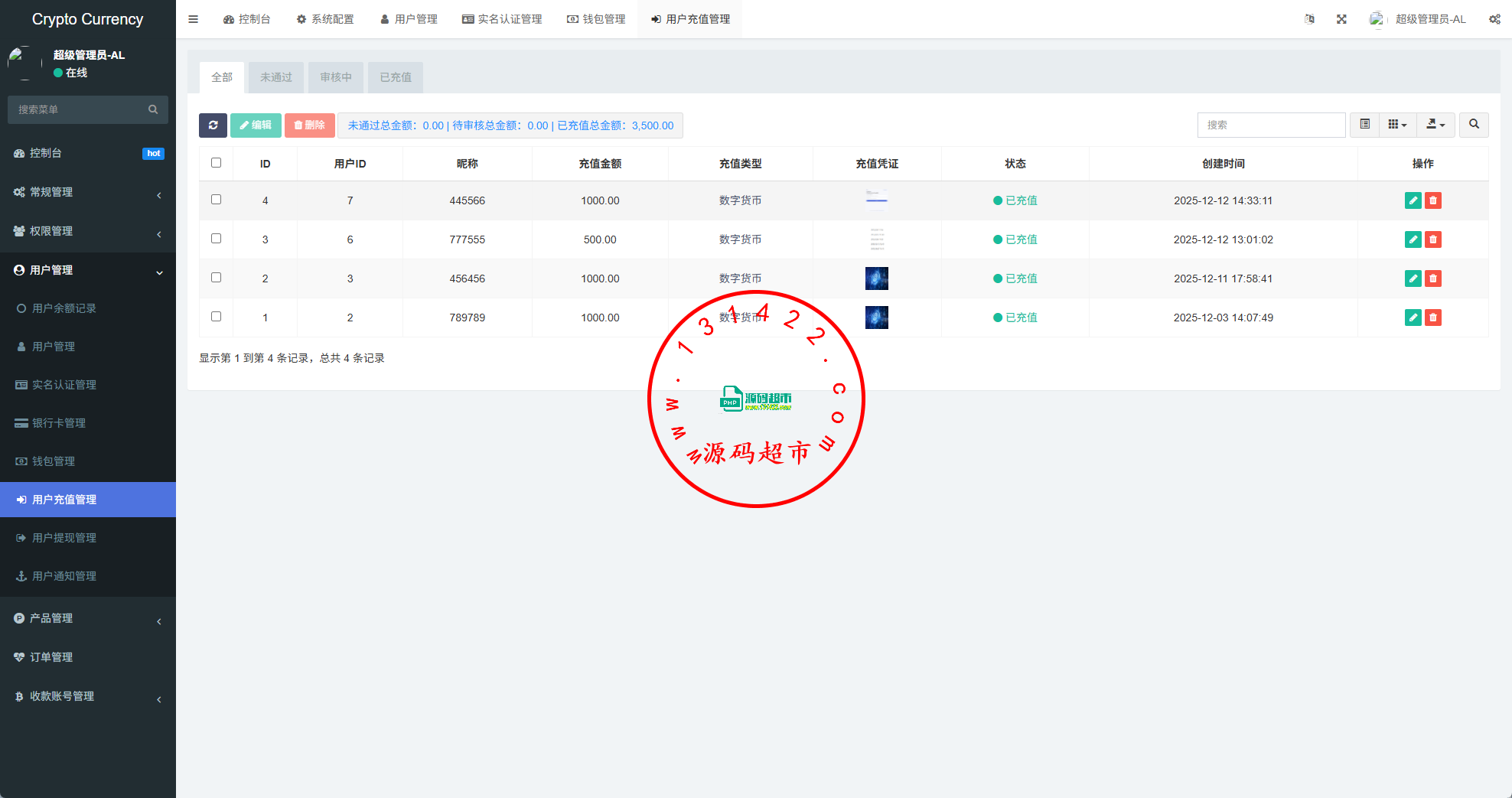The image size is (1512, 798).
Task: Click green edit icon for ID 4 row
Action: pyautogui.click(x=1413, y=200)
